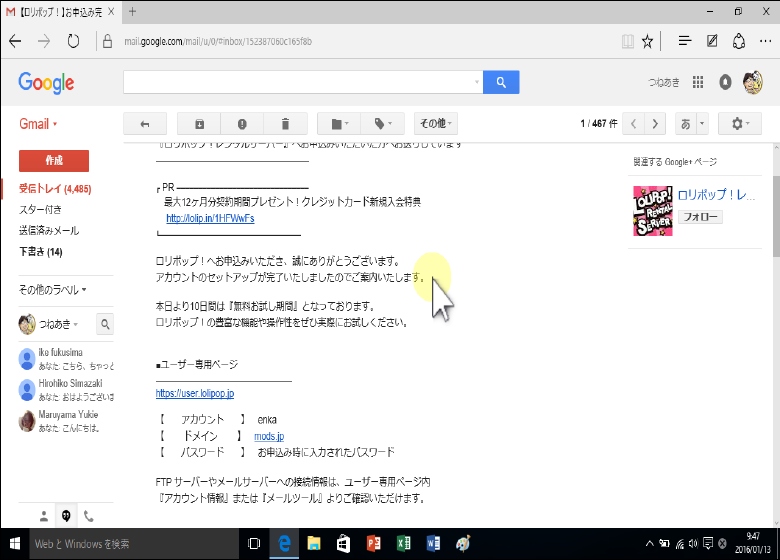Open Hangouts conversations icon
780x560 pixels.
coord(66,516)
